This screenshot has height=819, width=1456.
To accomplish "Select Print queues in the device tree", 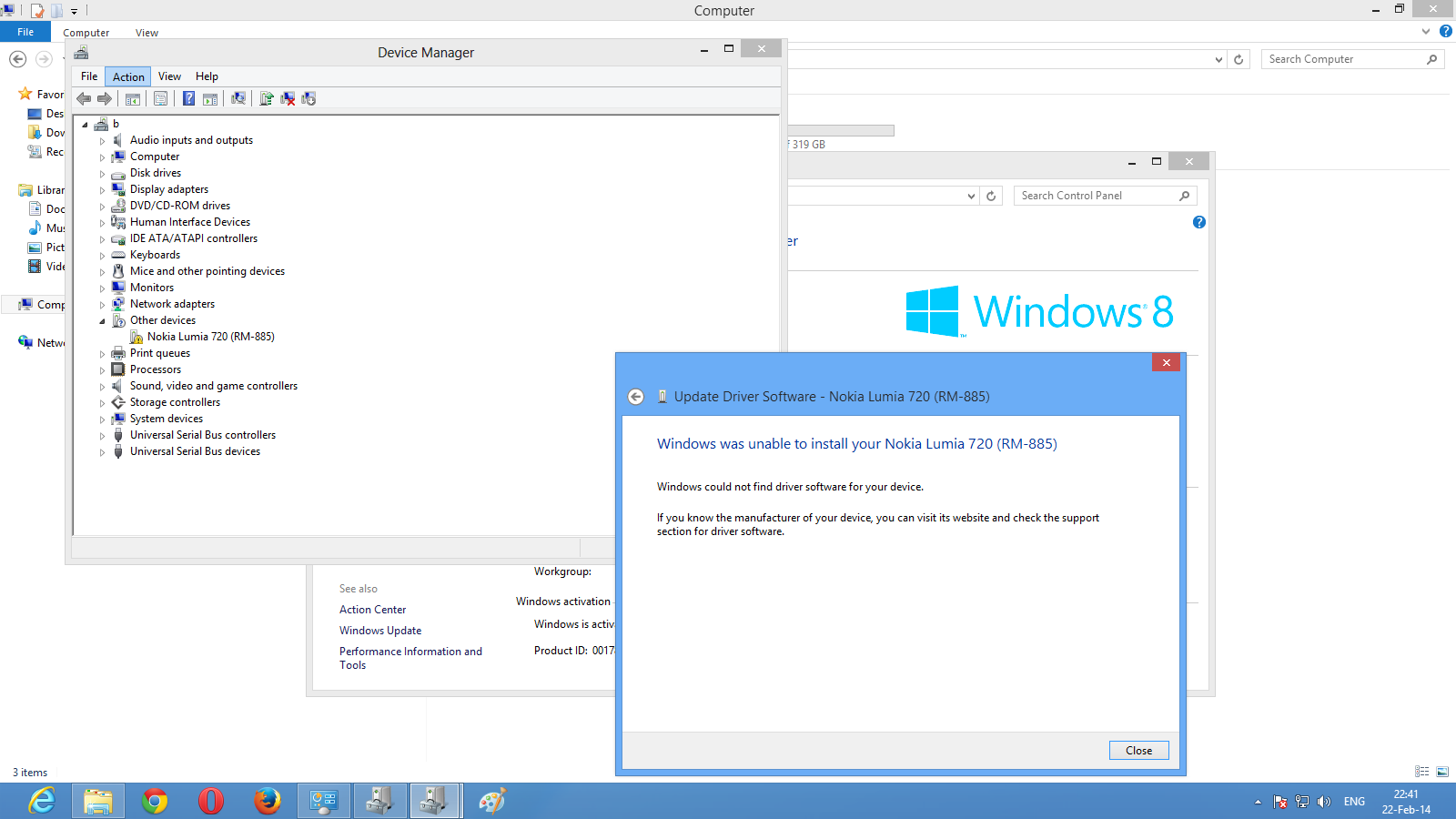I will click(160, 353).
